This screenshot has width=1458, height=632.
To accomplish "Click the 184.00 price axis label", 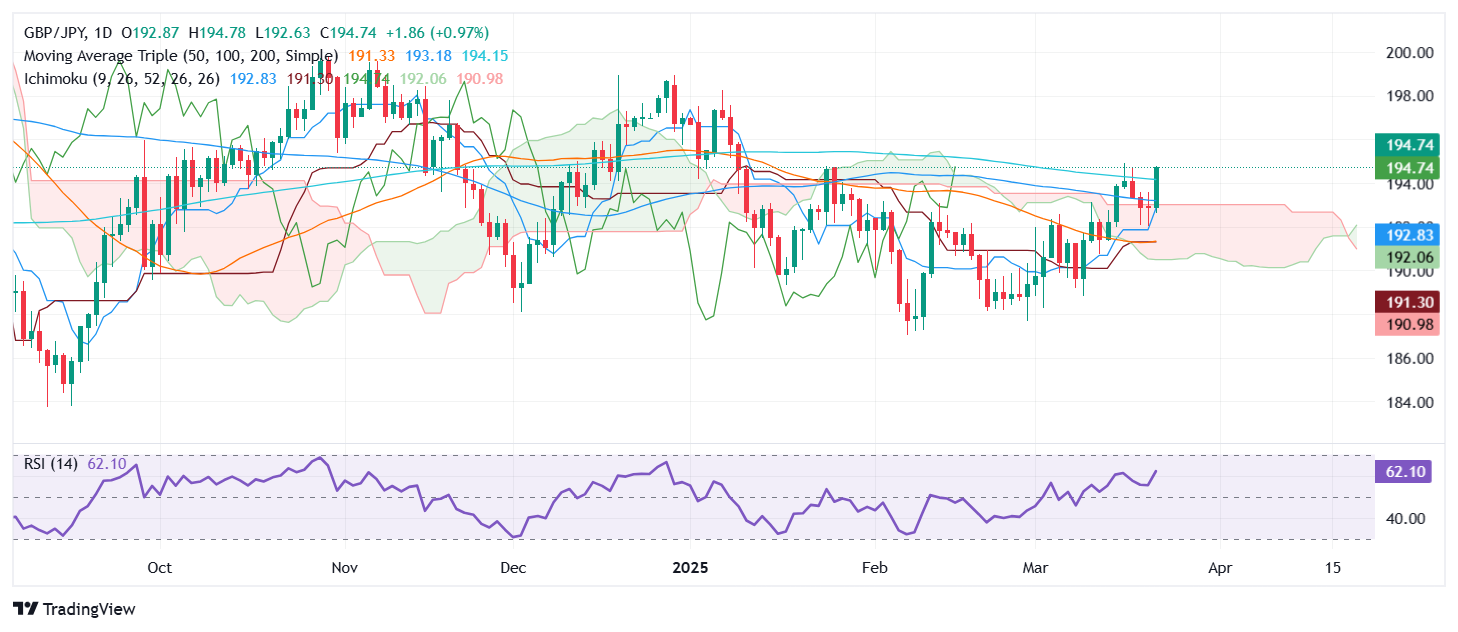I will coord(1408,402).
